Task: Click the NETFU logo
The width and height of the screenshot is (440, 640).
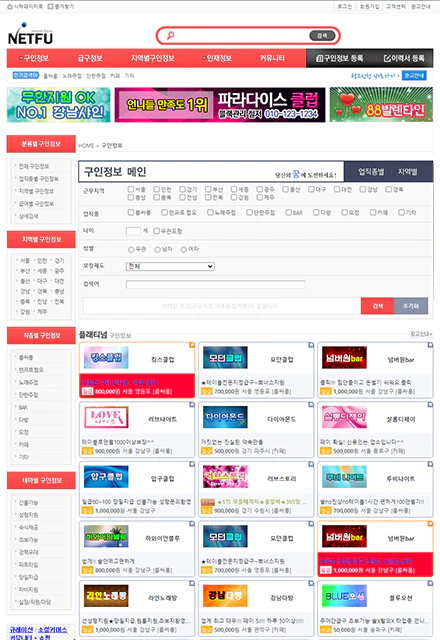Action: pyautogui.click(x=30, y=33)
